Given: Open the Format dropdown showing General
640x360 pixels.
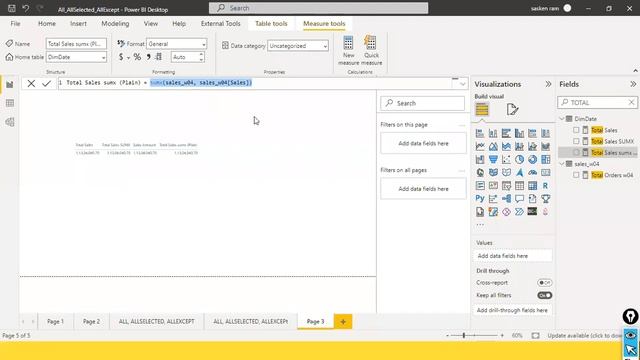Looking at the screenshot, I should (x=177, y=44).
